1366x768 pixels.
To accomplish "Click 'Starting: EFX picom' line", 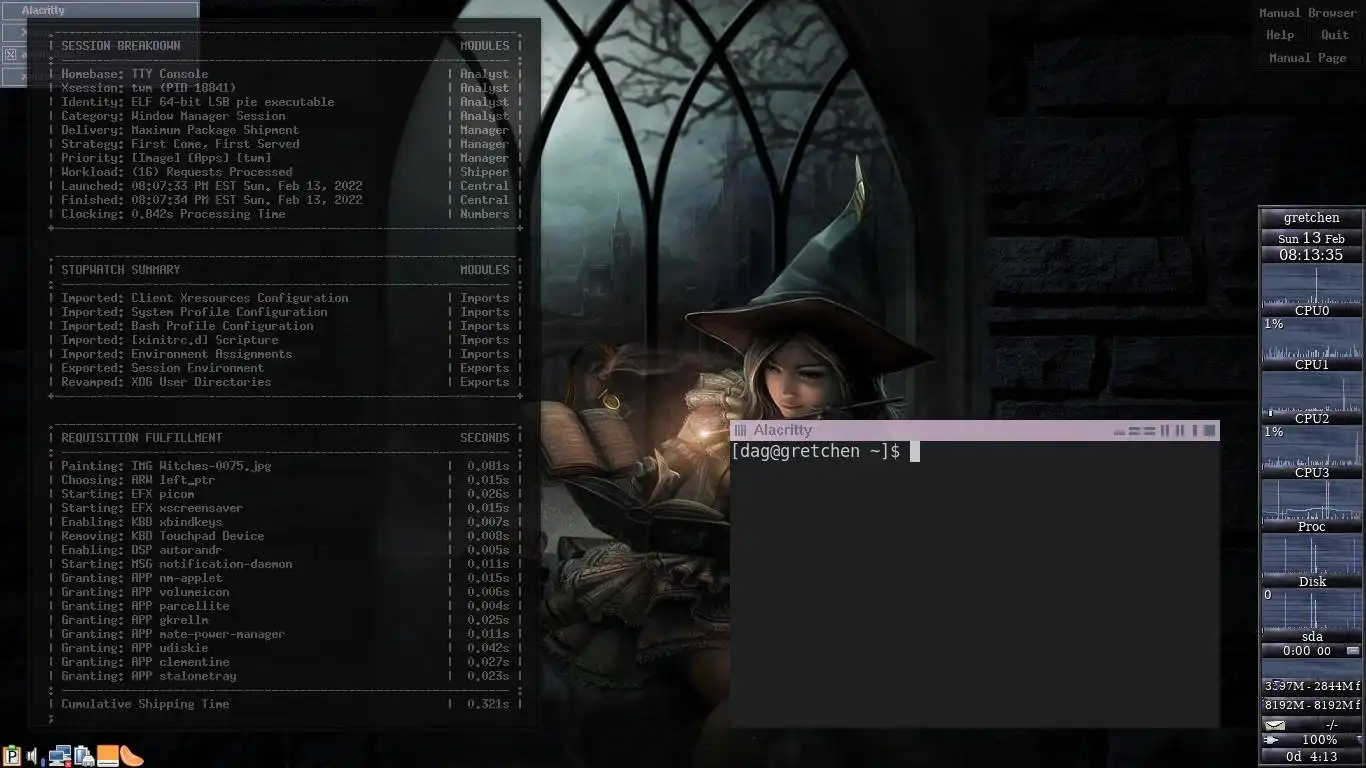I will 128,494.
